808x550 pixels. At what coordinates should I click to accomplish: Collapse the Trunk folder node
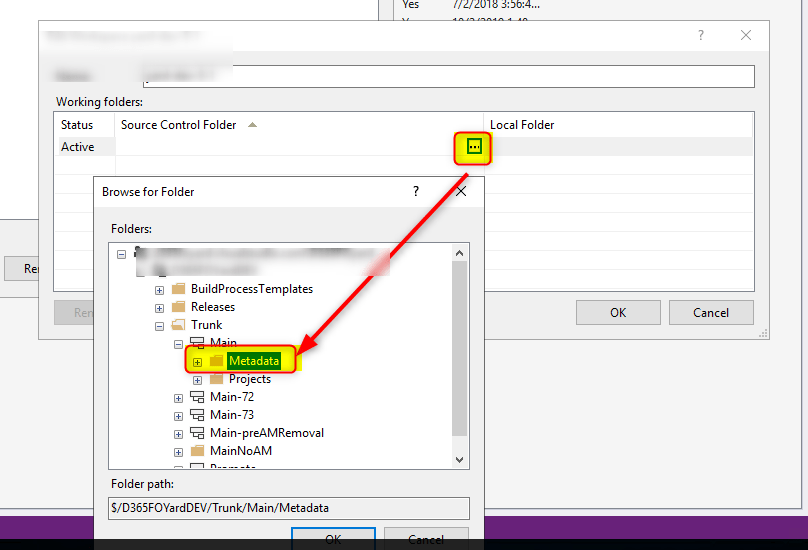tap(160, 325)
